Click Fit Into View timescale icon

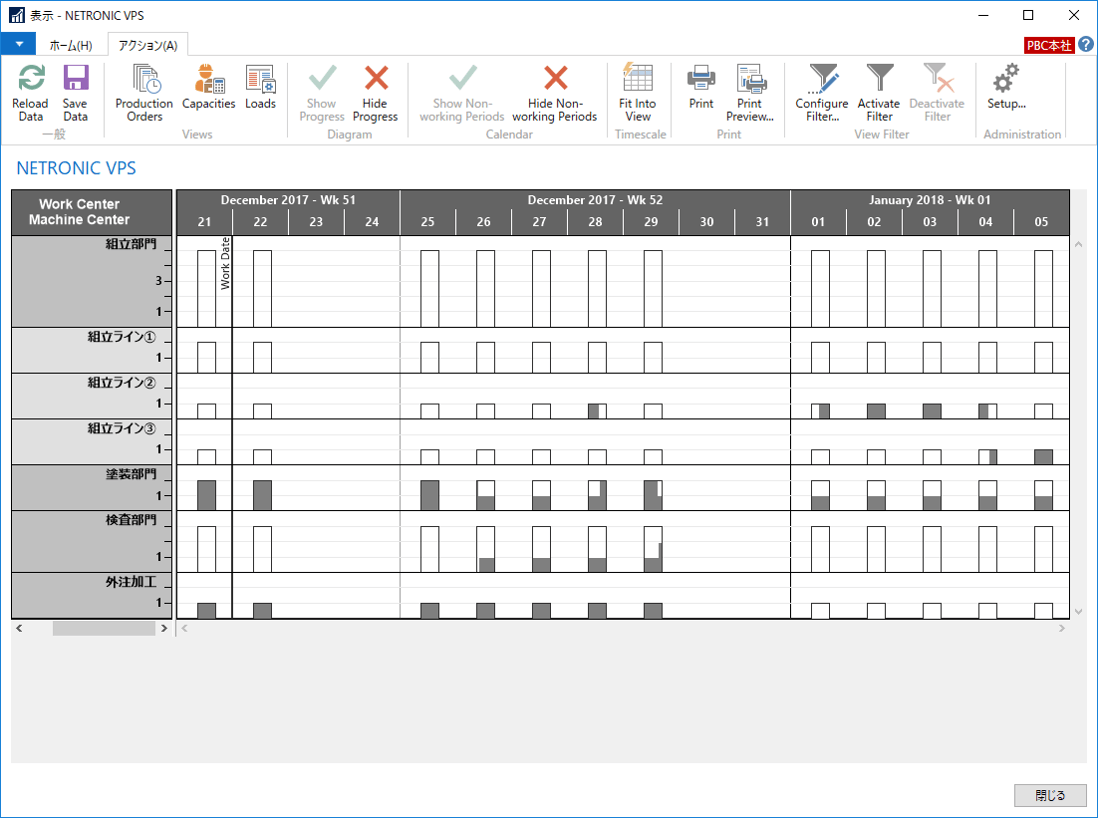(x=637, y=80)
